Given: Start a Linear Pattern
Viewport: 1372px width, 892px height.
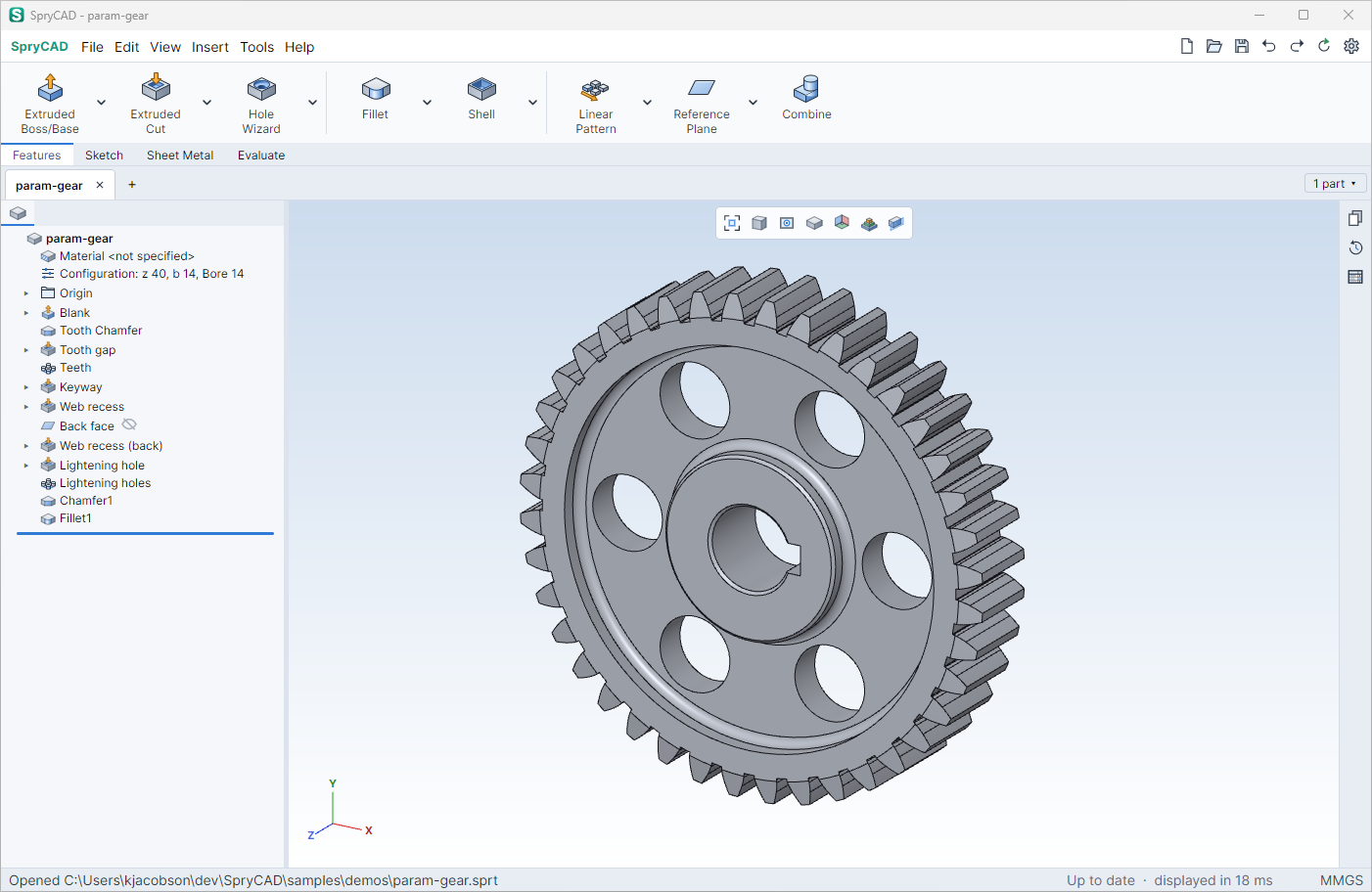Looking at the screenshot, I should [x=596, y=104].
